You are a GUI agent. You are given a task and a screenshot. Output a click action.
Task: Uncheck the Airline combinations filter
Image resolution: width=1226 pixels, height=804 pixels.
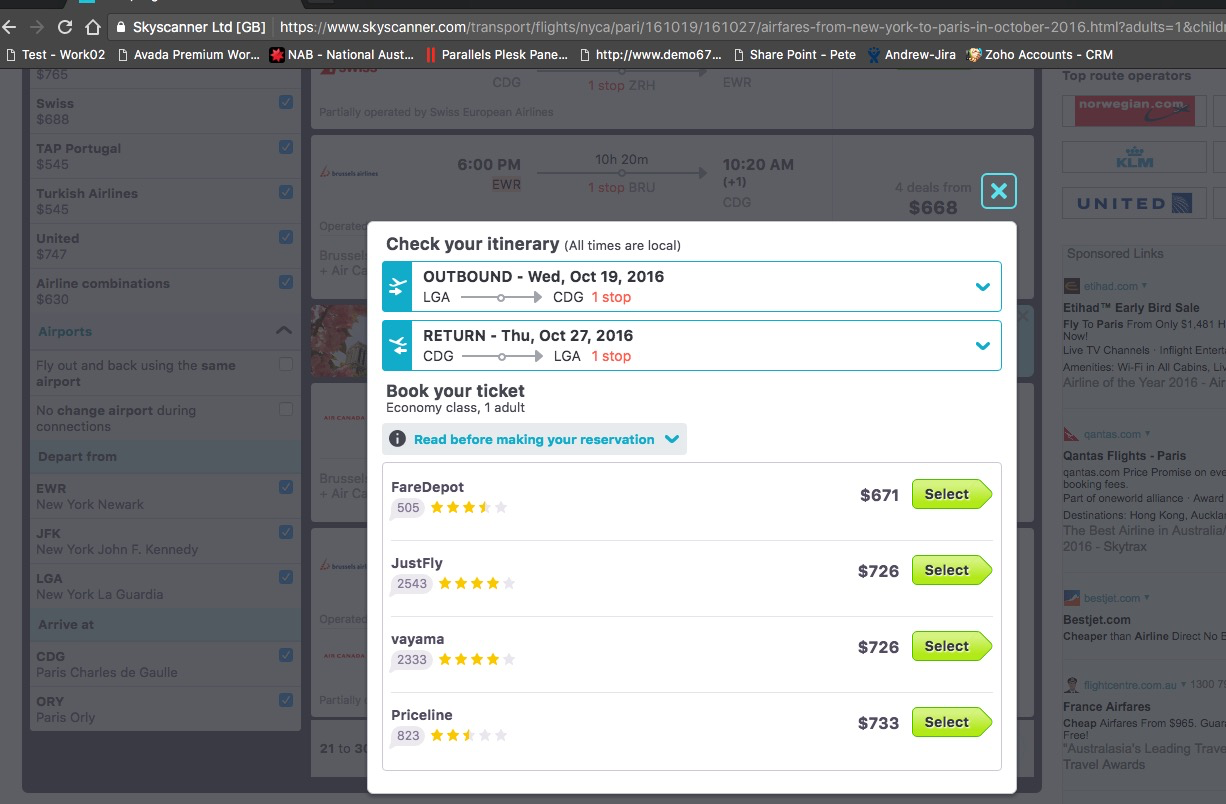pos(286,282)
